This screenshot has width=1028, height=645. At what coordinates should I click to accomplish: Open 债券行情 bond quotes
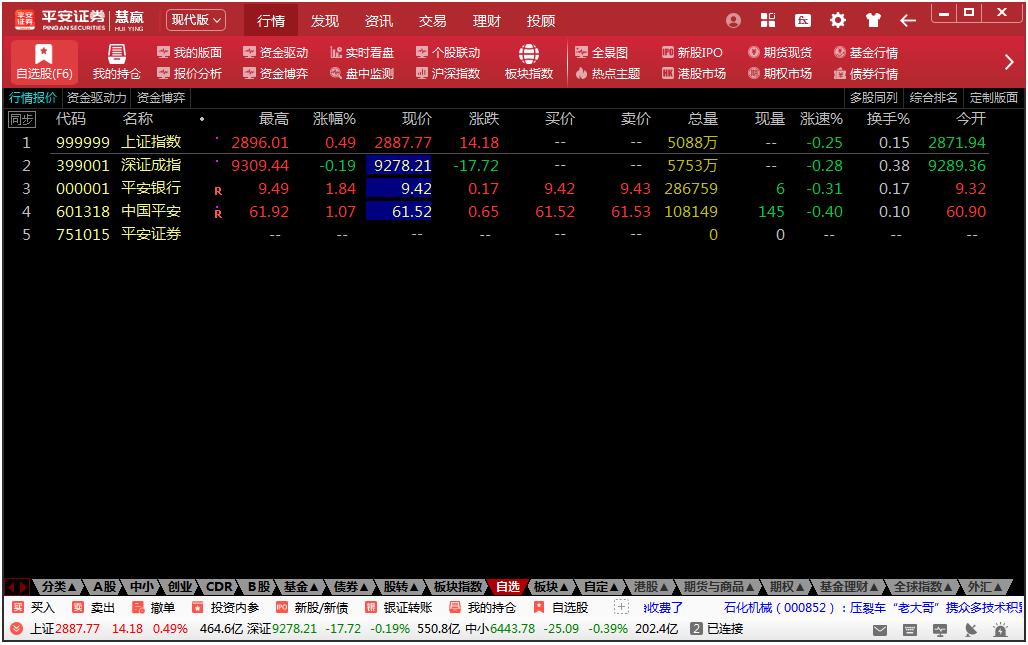(865, 73)
